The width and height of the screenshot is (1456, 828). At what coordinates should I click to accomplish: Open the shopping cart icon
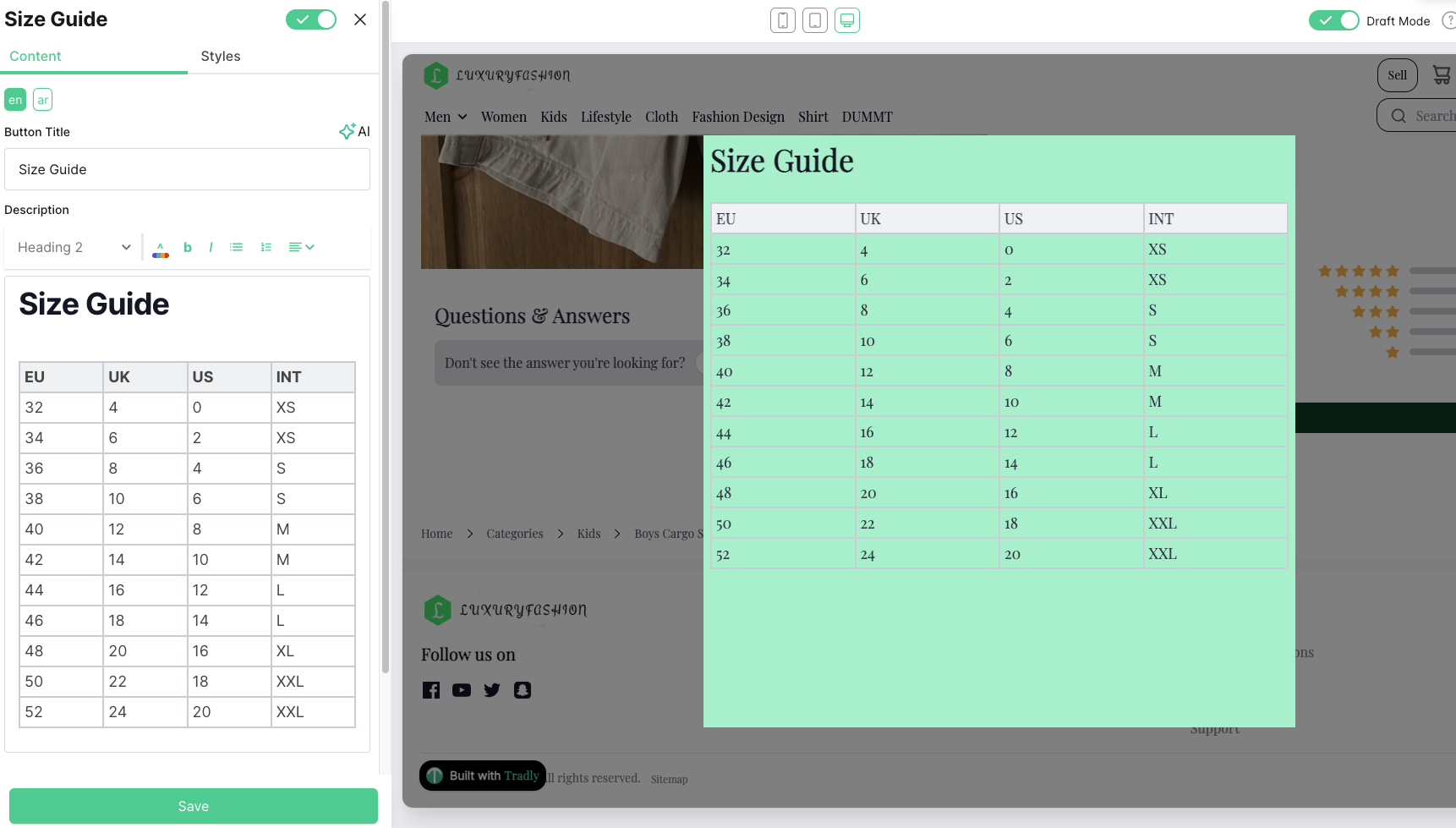1441,74
